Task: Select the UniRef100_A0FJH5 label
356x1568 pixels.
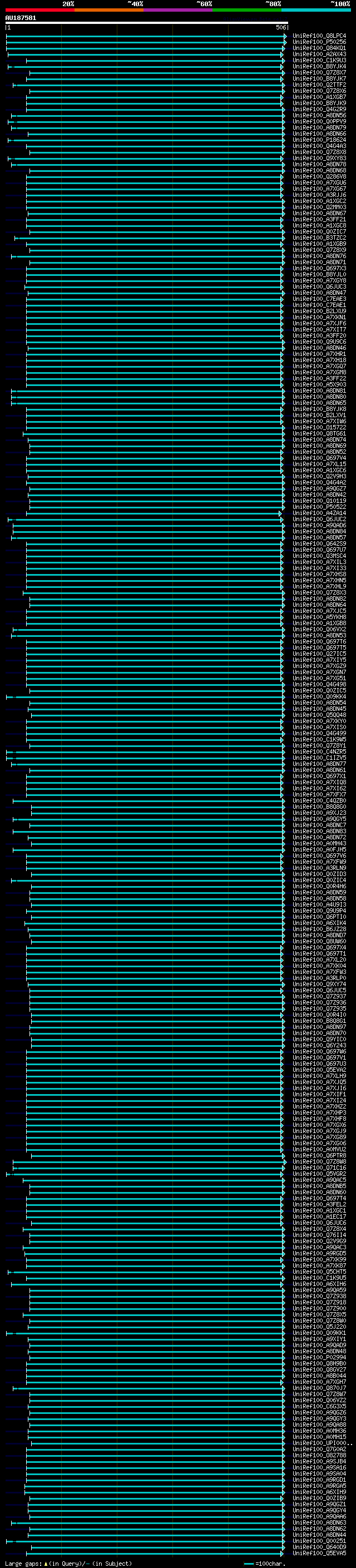Action: pyautogui.click(x=319, y=850)
